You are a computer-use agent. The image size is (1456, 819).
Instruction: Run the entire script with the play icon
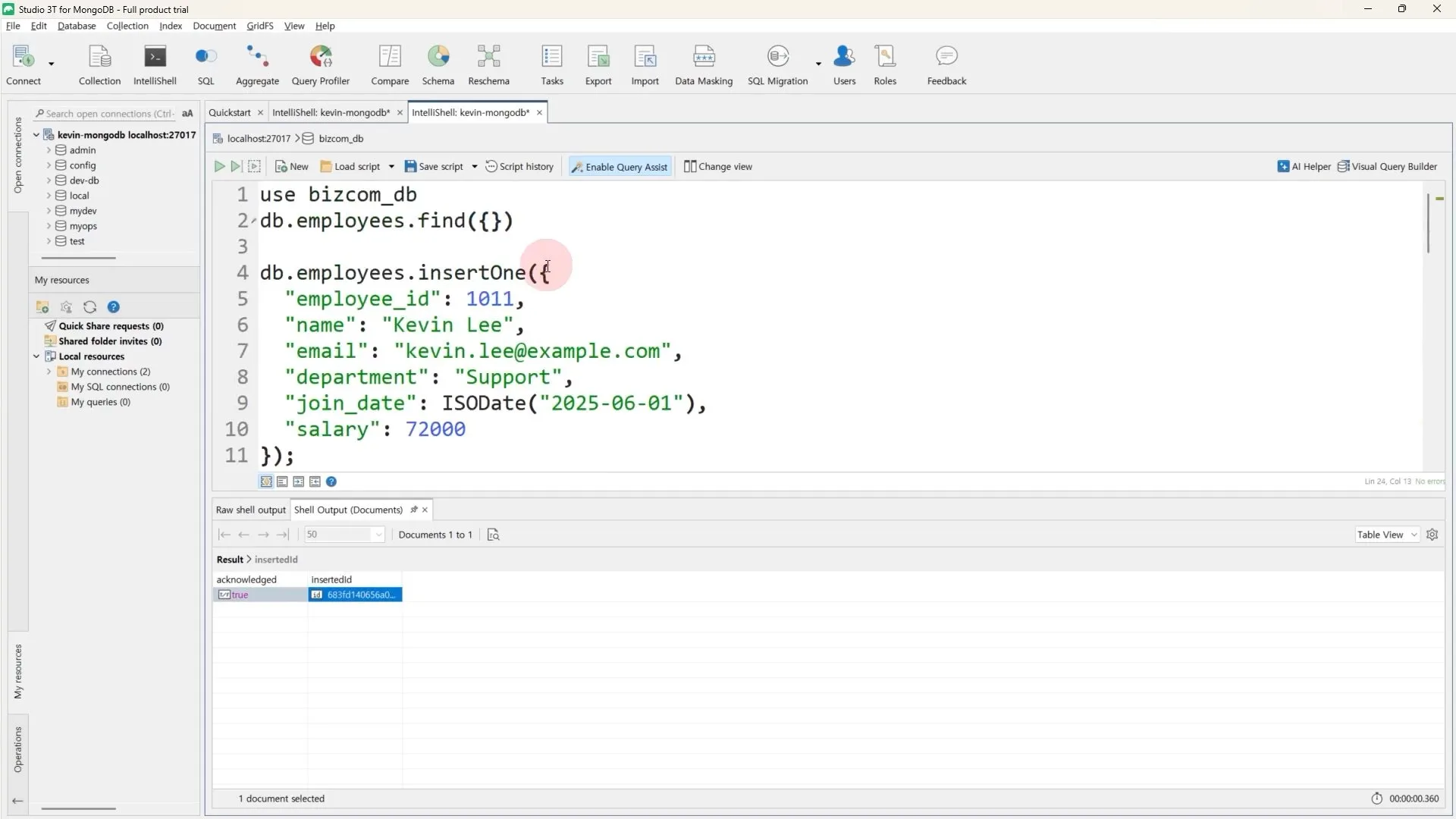(x=219, y=167)
